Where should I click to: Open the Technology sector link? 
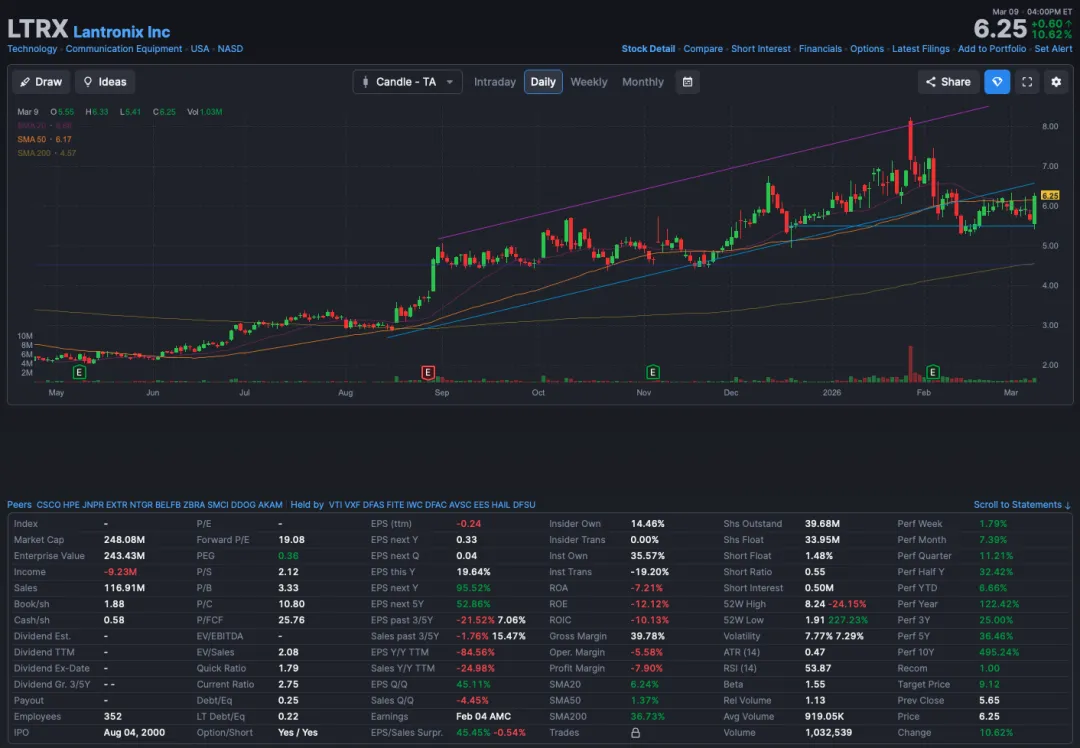[x=32, y=49]
